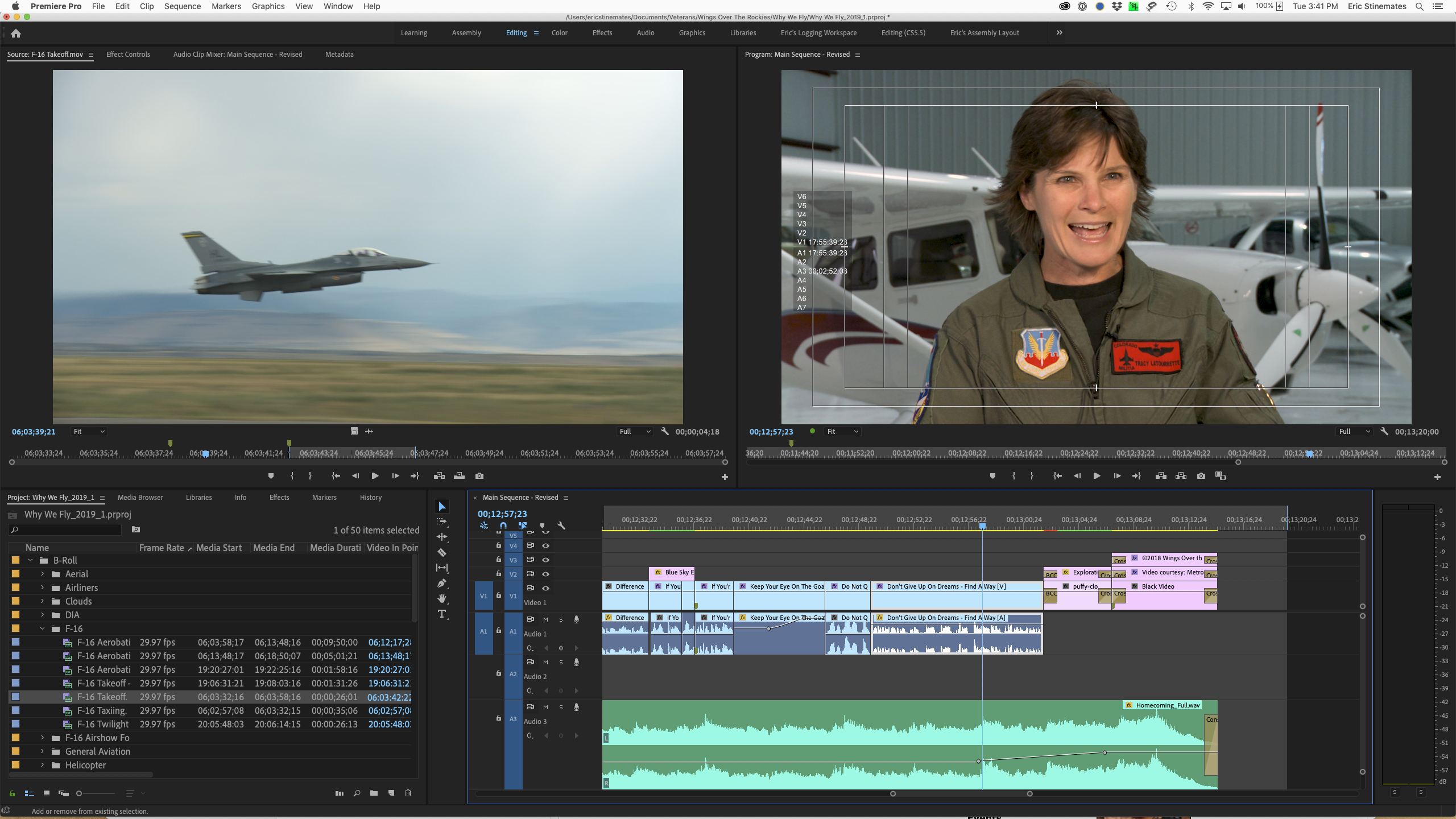Click New Bin icon in Project panel
This screenshot has height=819, width=1456.
[x=374, y=793]
